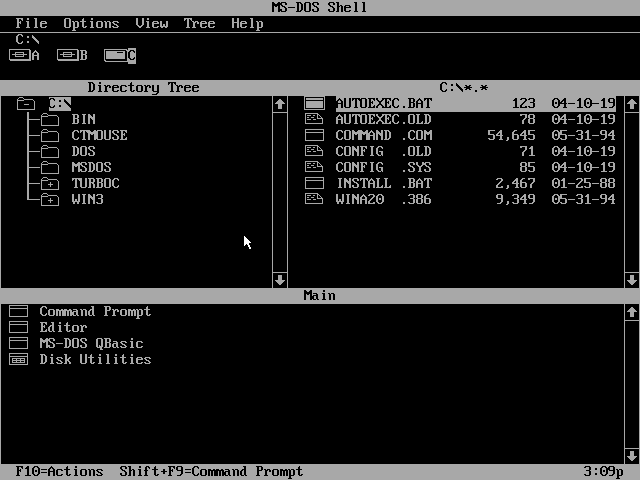Click the CONFIG.SYS file icon
Screen dimensions: 640x480
click(314, 167)
